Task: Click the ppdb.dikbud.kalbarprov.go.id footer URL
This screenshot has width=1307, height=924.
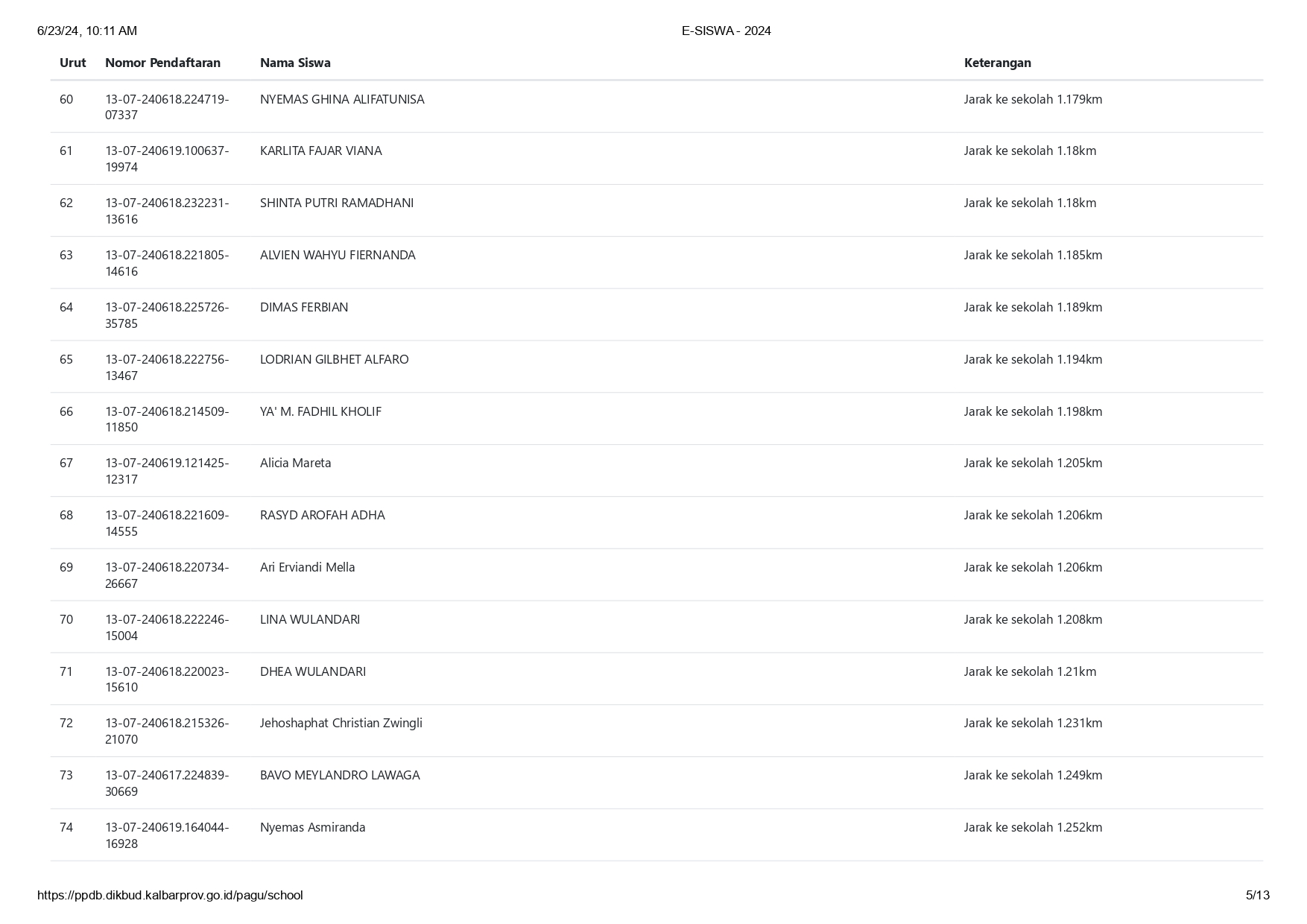Action: 170,895
